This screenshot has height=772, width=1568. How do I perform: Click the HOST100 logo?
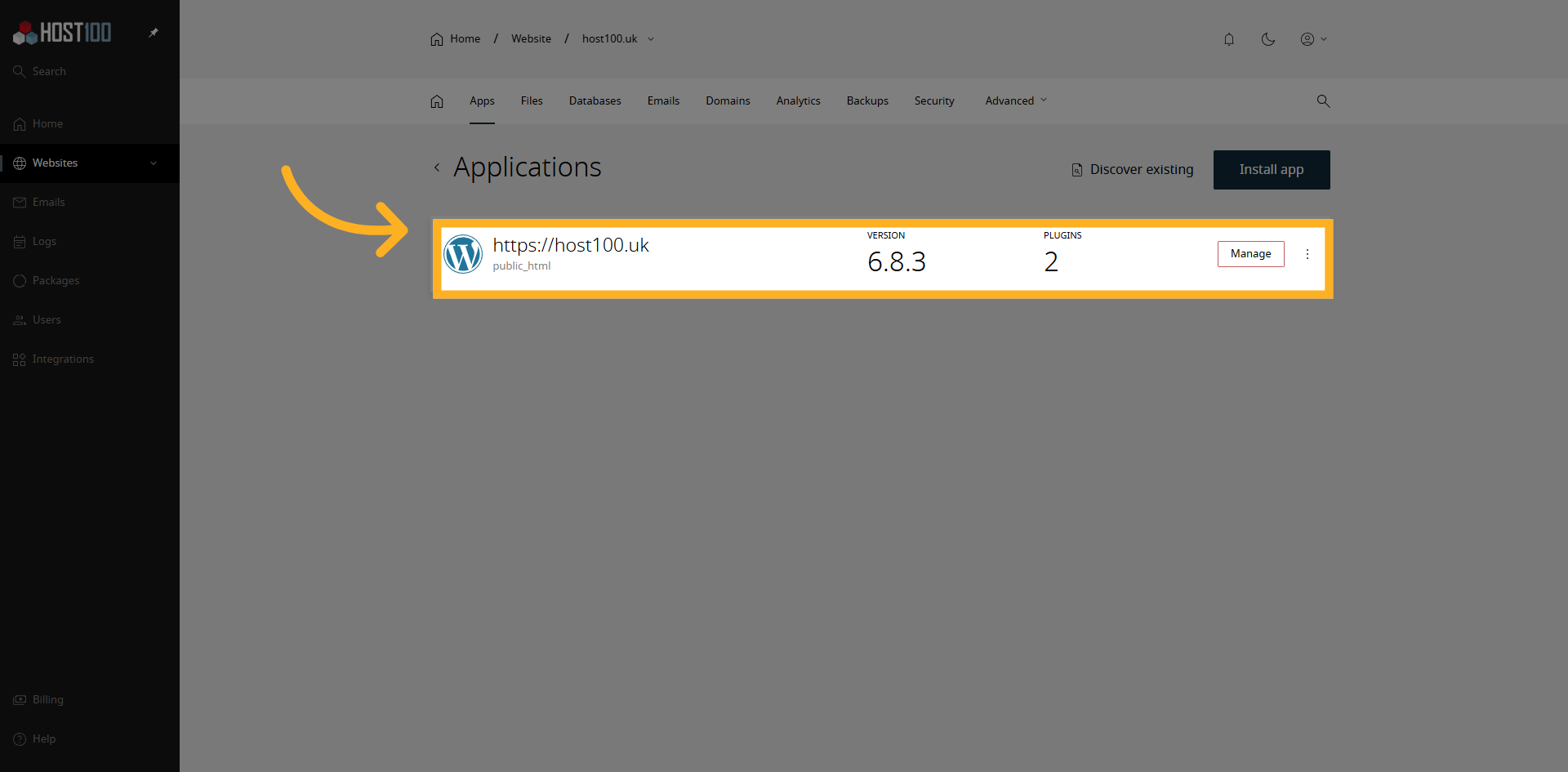(x=62, y=33)
